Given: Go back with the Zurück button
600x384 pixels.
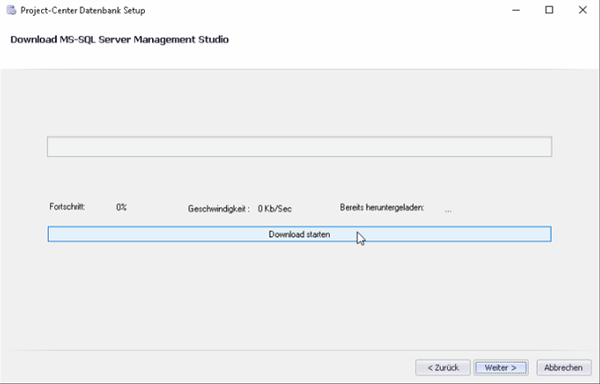Looking at the screenshot, I should pos(443,368).
